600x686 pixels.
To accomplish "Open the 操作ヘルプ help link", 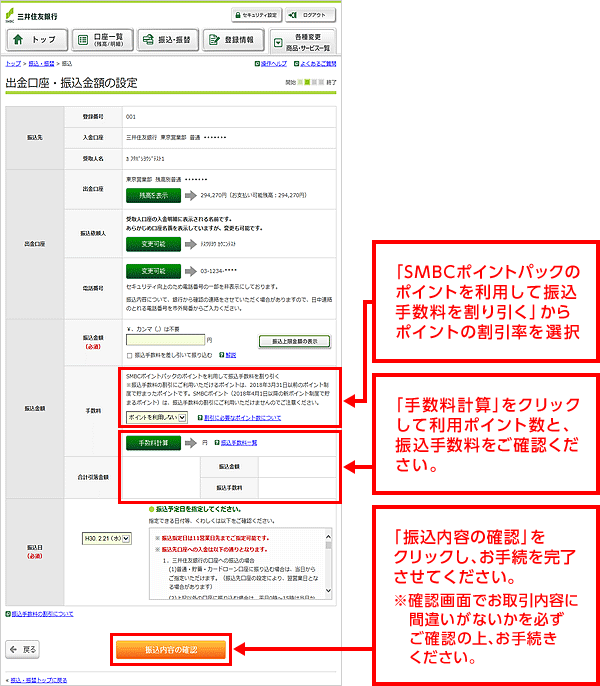I will coord(271,64).
